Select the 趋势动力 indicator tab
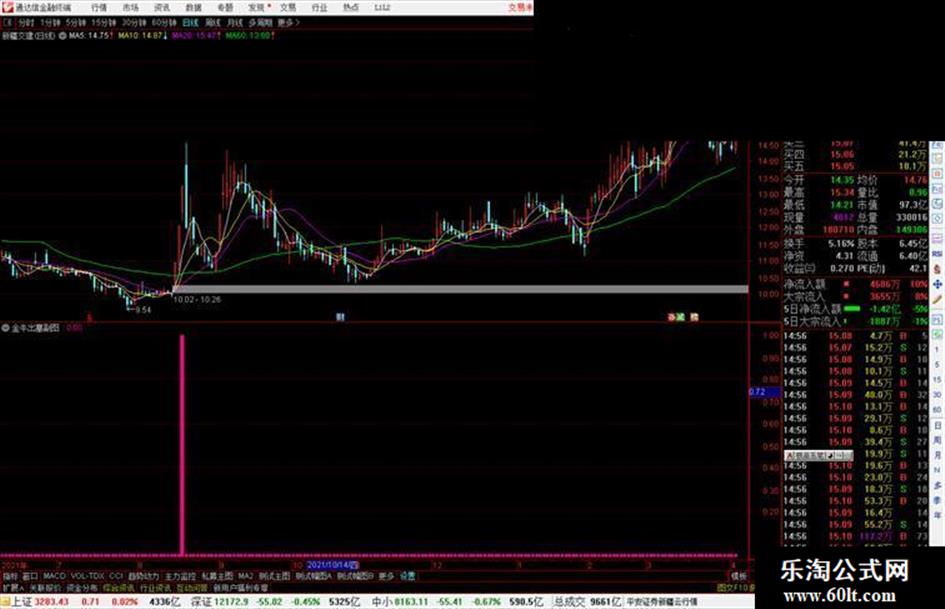This screenshot has height=609, width=945. [x=143, y=576]
